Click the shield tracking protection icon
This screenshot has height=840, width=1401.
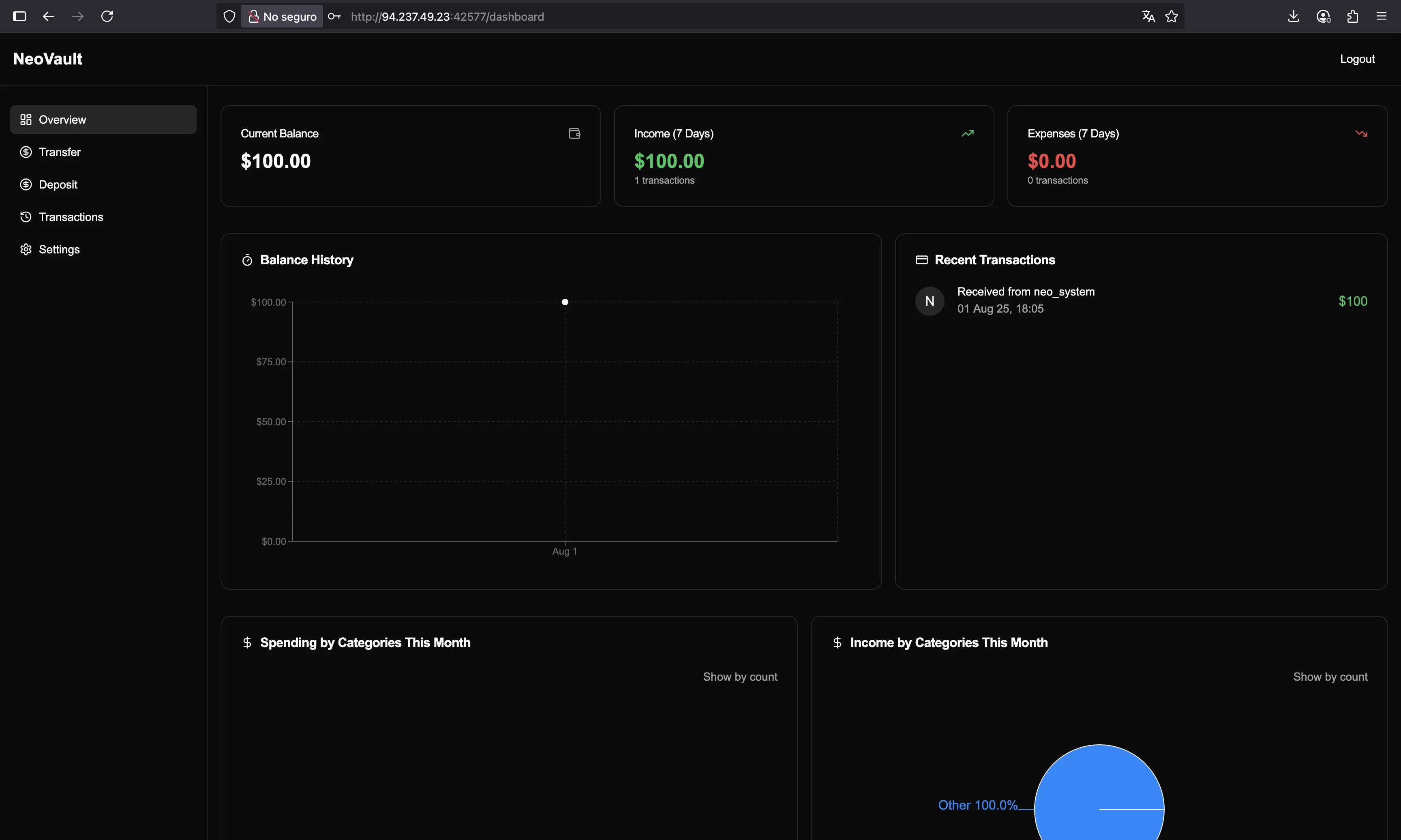click(x=229, y=16)
